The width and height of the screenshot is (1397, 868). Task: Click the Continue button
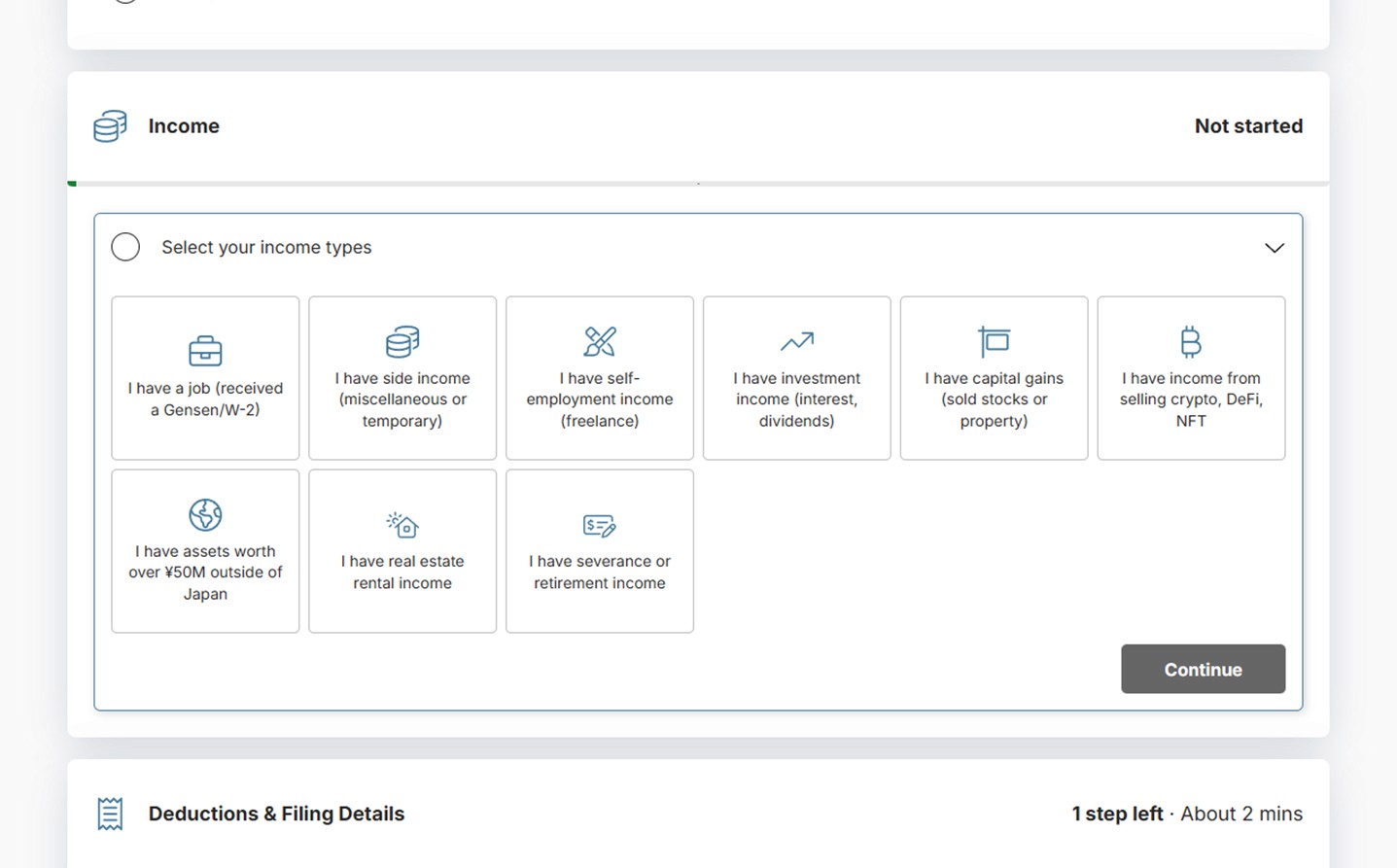pyautogui.click(x=1203, y=669)
